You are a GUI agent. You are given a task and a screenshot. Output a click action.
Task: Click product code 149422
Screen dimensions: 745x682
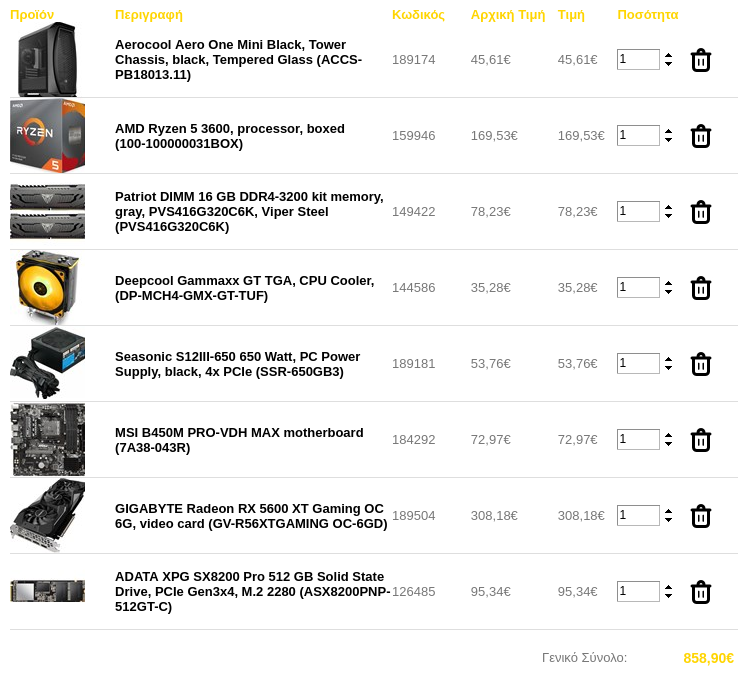413,211
